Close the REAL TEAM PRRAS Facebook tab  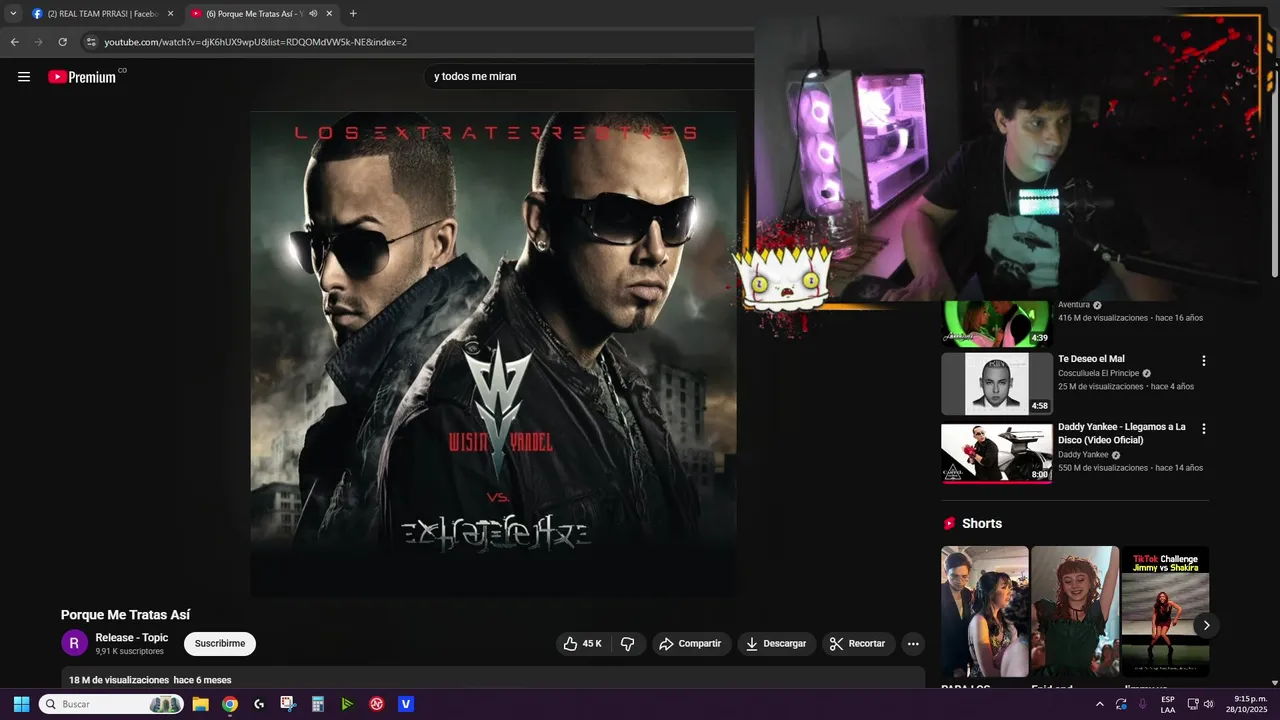(170, 14)
